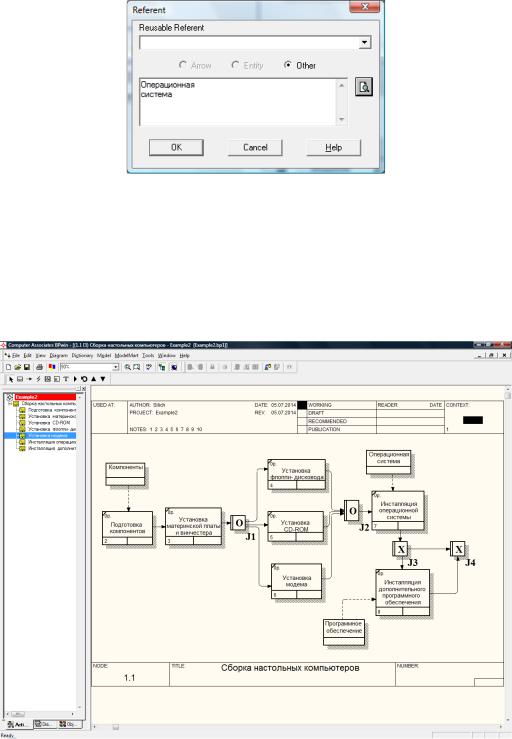Select the junction tool in palette
Viewport: 512px width, 739px height.
(48, 379)
